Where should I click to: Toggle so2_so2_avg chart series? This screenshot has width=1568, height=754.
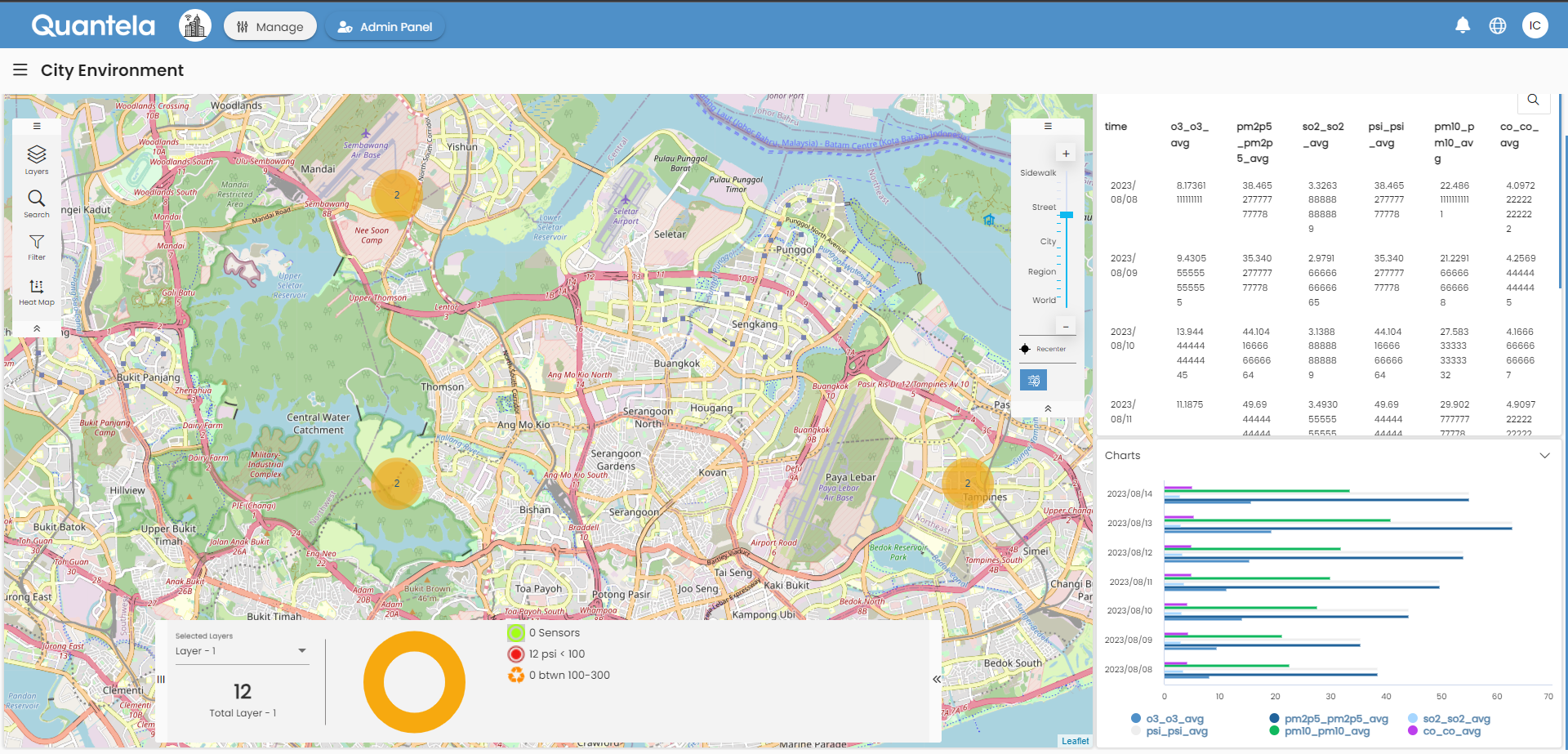click(1450, 719)
